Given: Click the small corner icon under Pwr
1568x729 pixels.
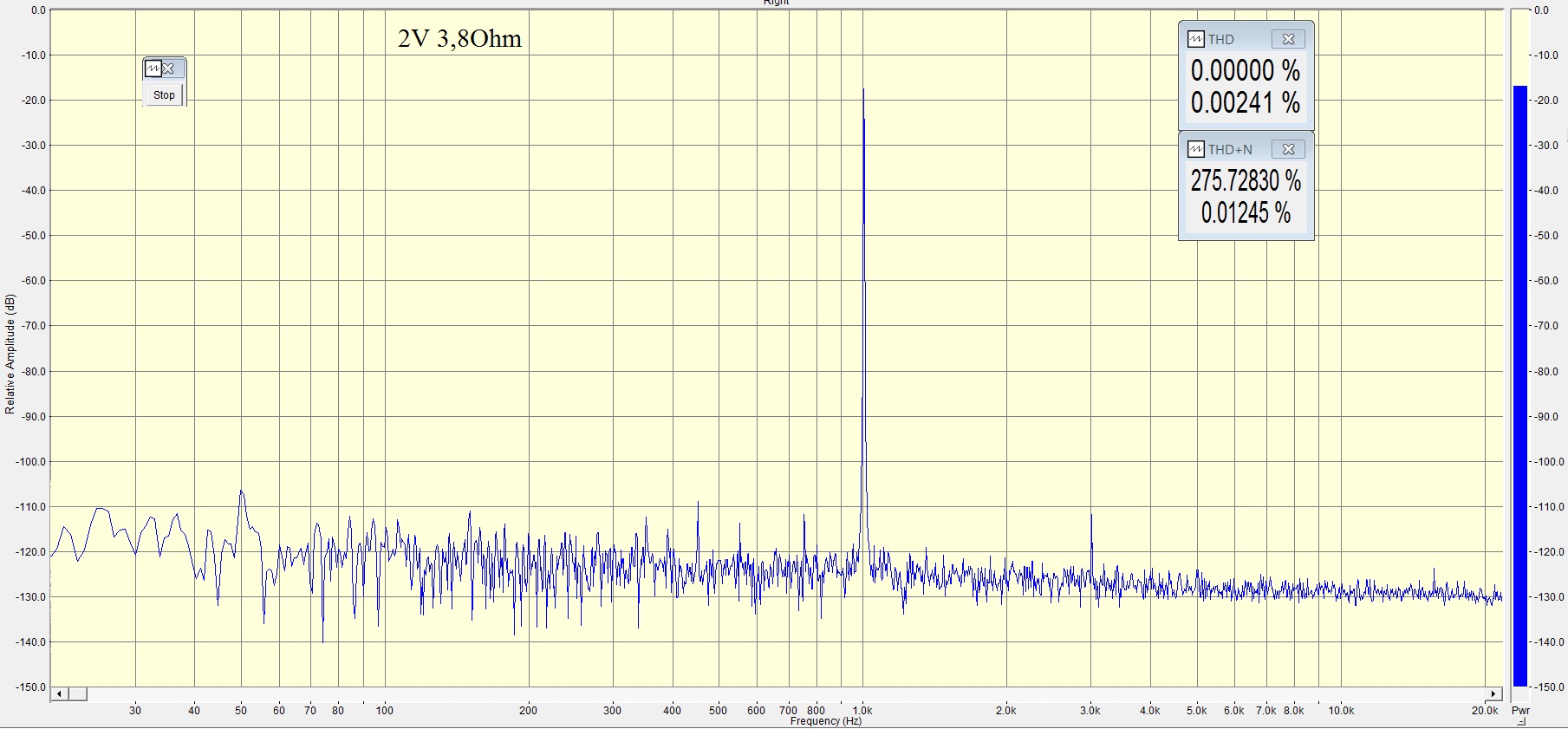Looking at the screenshot, I should pos(1521,722).
